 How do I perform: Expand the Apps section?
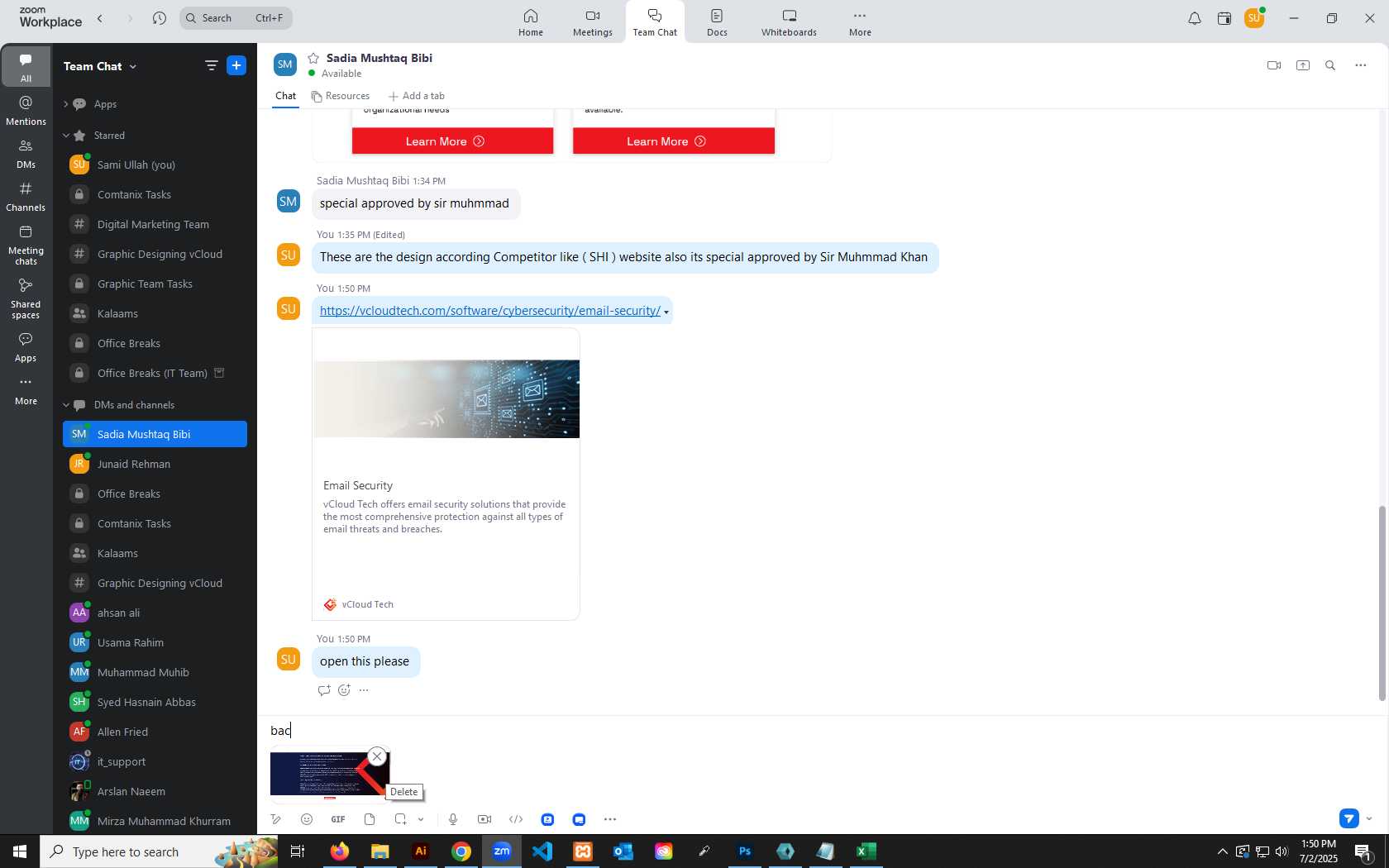[65, 104]
